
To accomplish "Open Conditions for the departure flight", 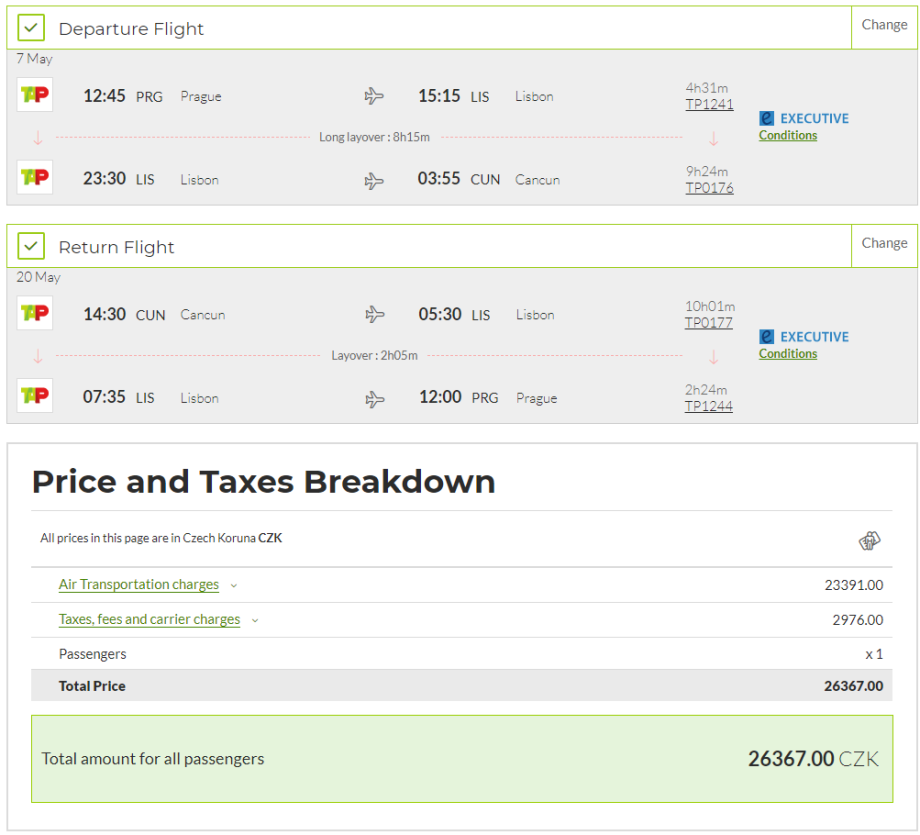I will (x=787, y=136).
